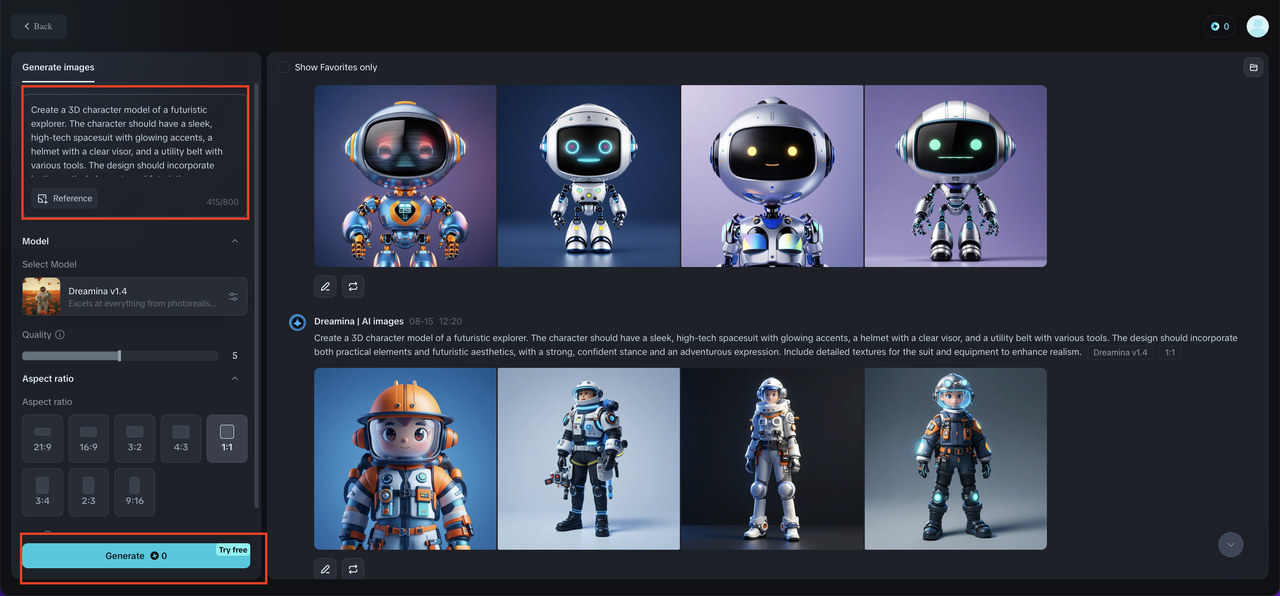Open the explorer holding a tool image

tap(589, 459)
